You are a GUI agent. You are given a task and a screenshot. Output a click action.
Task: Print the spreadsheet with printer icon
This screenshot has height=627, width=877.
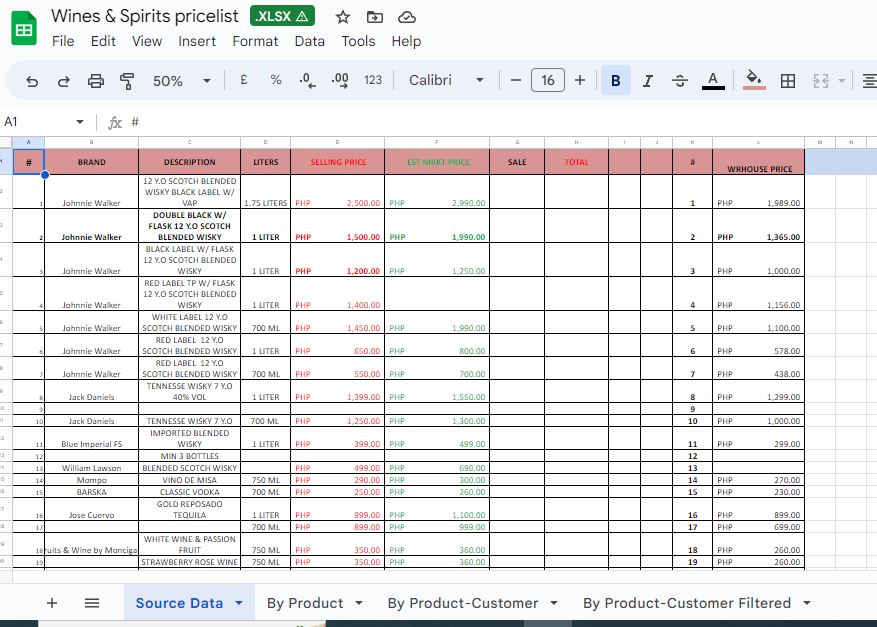coord(96,81)
